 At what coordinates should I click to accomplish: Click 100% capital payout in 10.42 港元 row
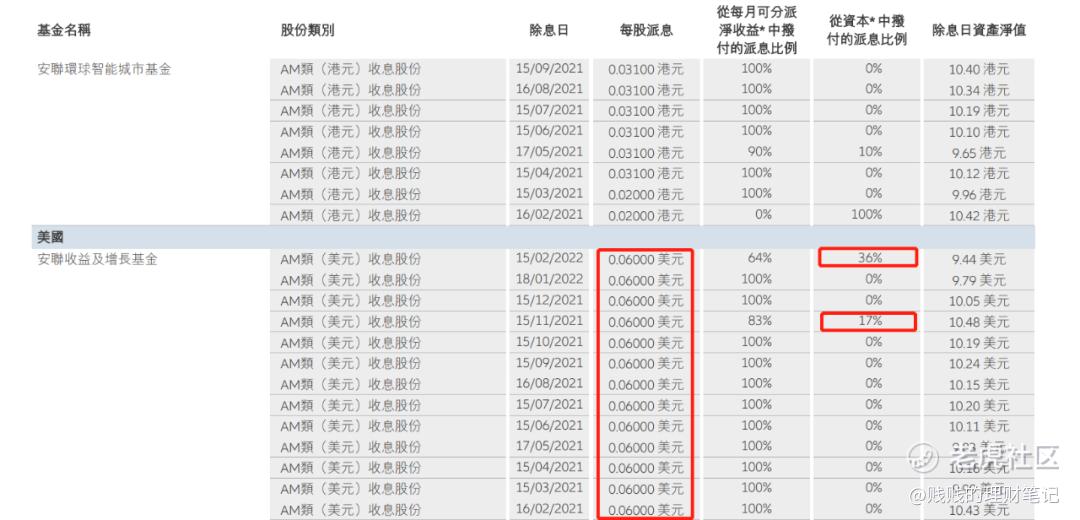(867, 214)
